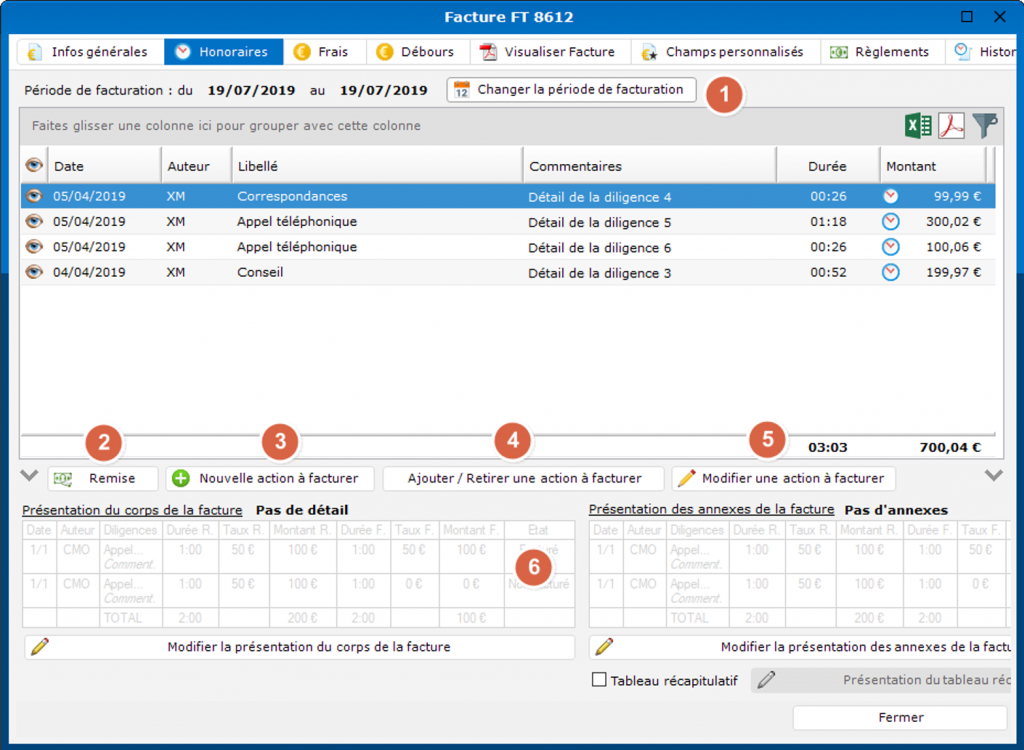
Task: Collapse the left chevron beside Remise
Action: click(28, 476)
